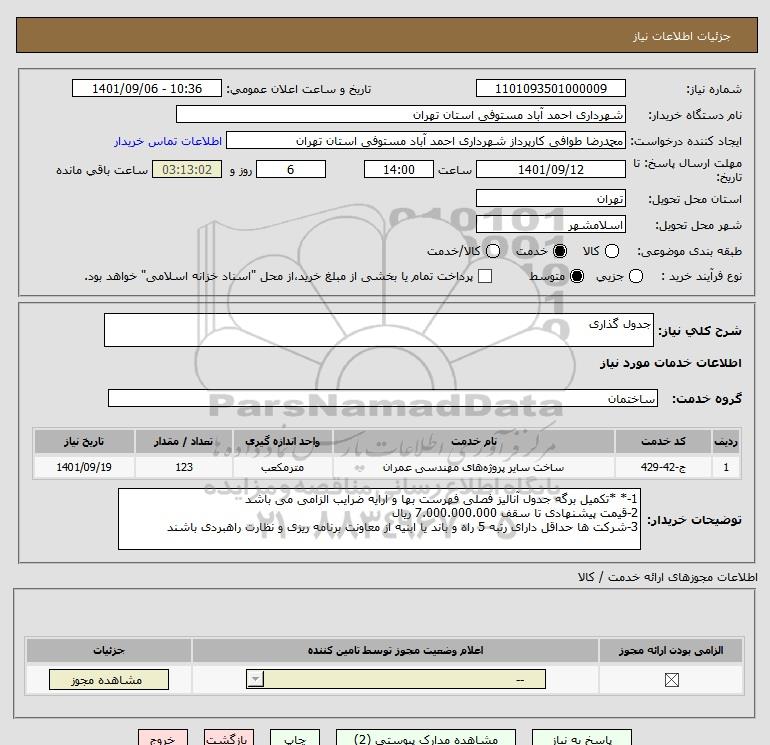The height and width of the screenshot is (745, 770).
Task: Click the الزامی بودن ارائه مجوز header
Action: pos(671,651)
